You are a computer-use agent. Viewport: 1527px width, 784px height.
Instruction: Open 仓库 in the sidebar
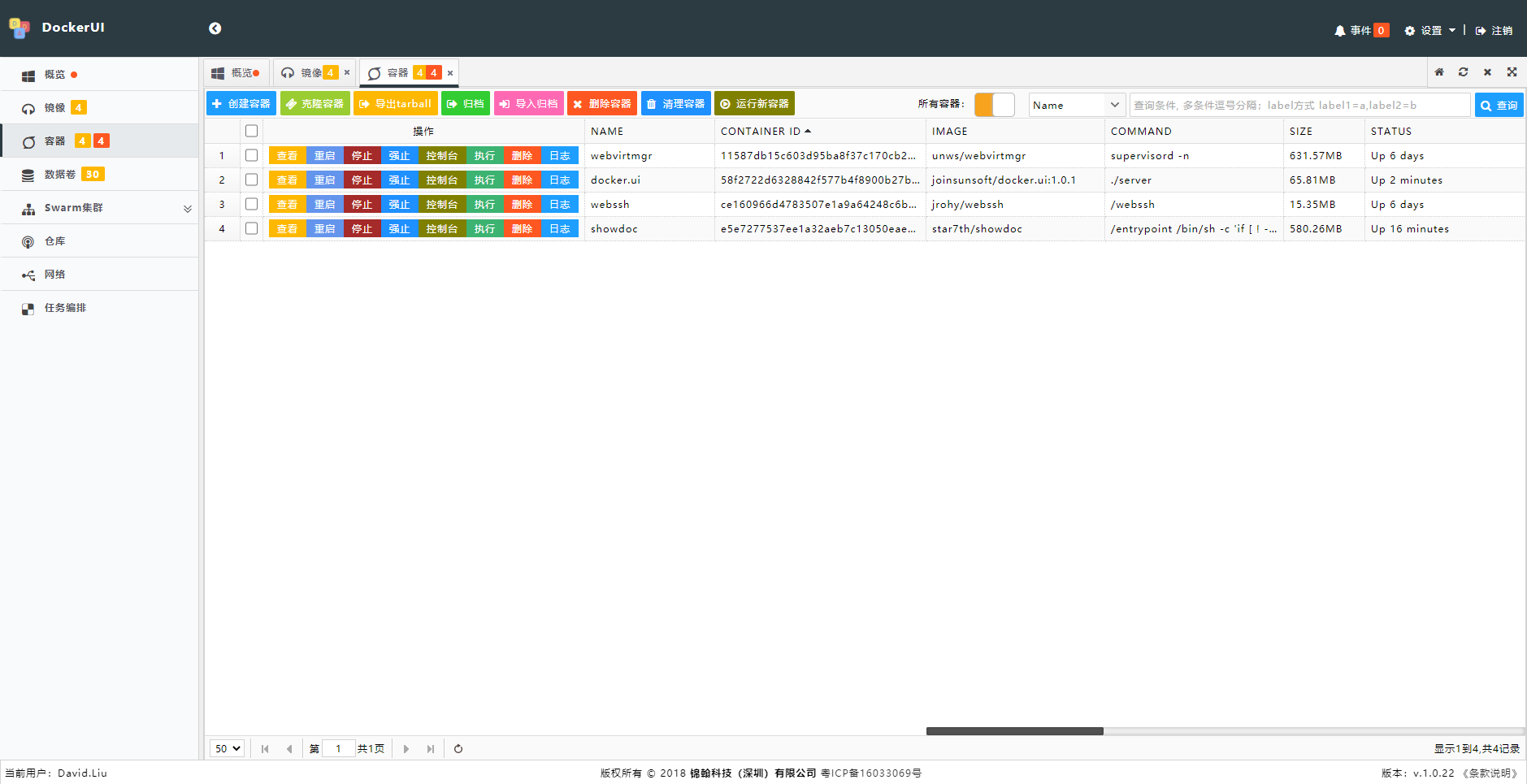[x=99, y=241]
